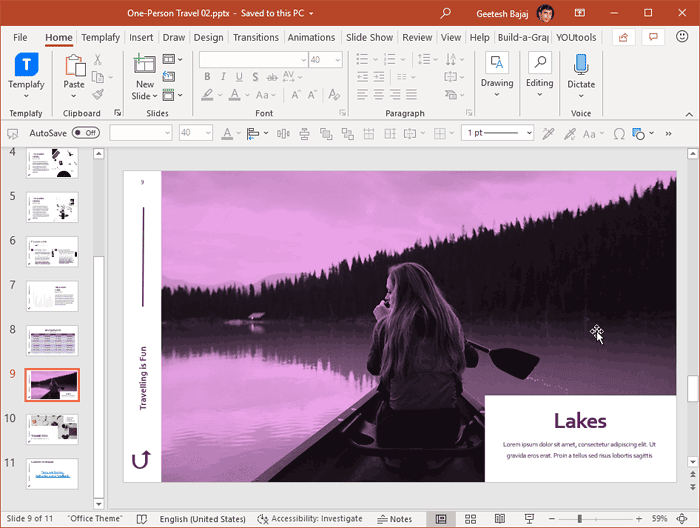The width and height of the screenshot is (700, 528).
Task: Open the Slide Layout dropdown
Action: click(173, 59)
